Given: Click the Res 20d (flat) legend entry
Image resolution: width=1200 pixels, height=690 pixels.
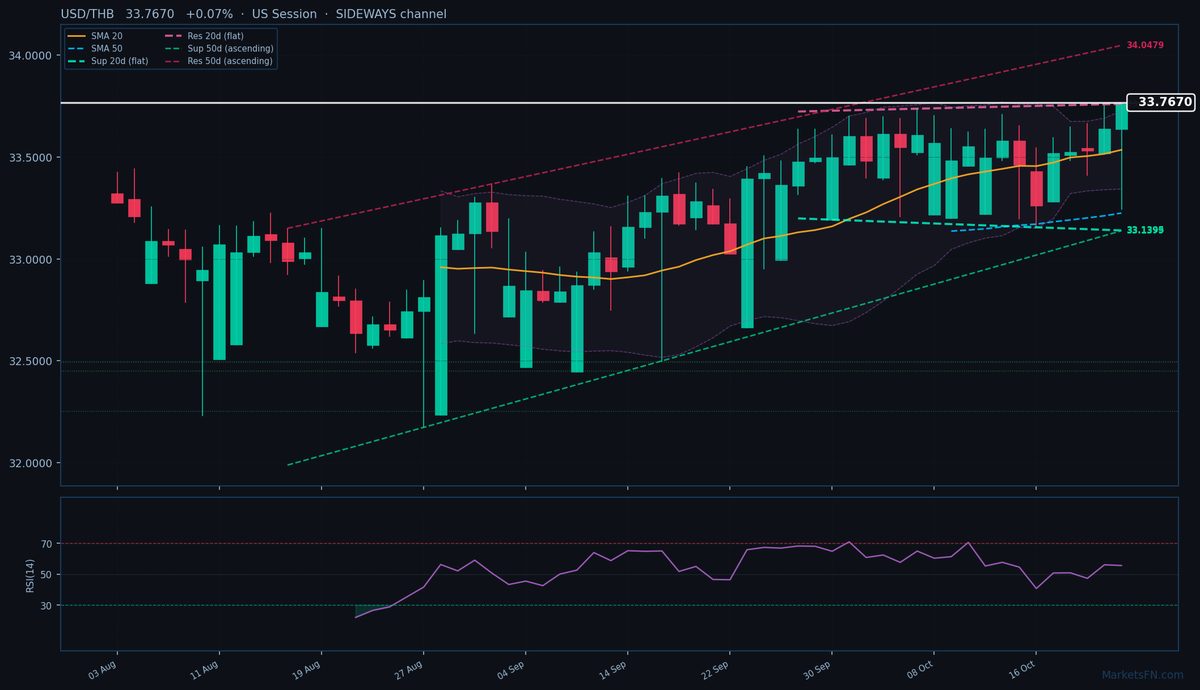Looking at the screenshot, I should pyautogui.click(x=205, y=36).
